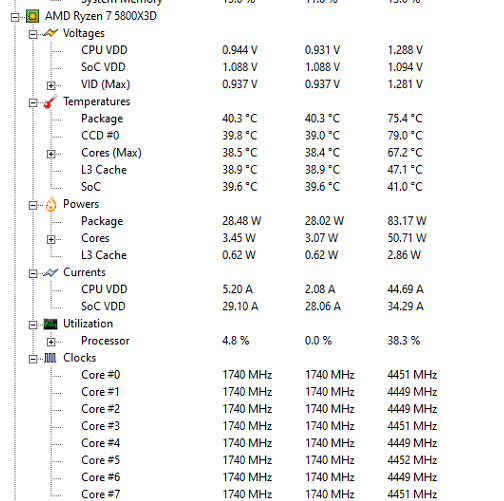Select the Core #7 clock row

point(101,494)
